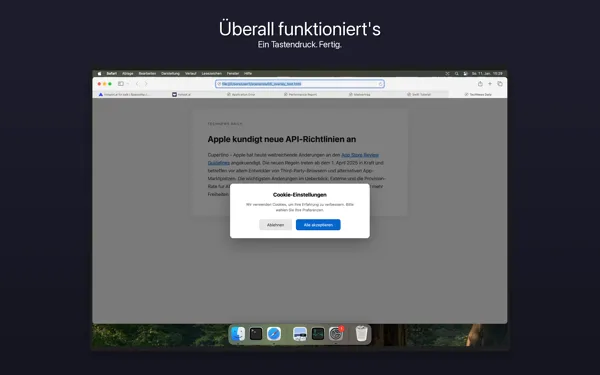Click the Alle akzeptieren button
This screenshot has width=600, height=375.
coord(318,225)
